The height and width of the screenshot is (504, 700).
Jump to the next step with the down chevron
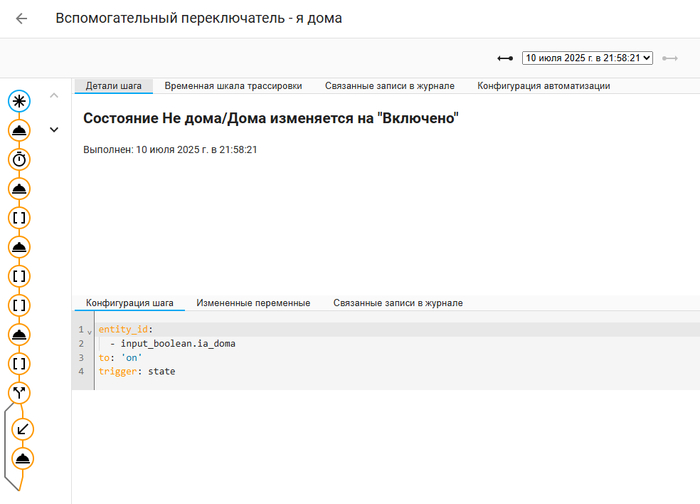(x=54, y=129)
